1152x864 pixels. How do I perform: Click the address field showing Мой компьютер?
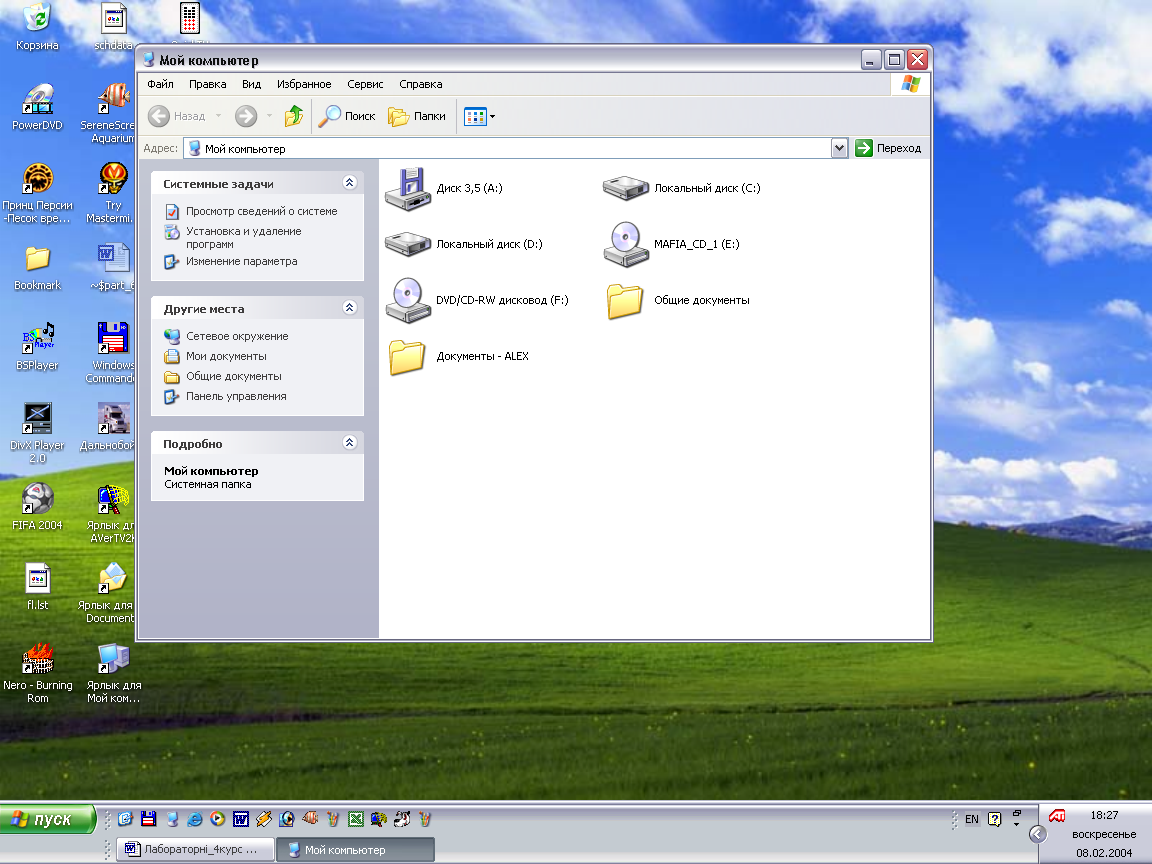click(508, 148)
